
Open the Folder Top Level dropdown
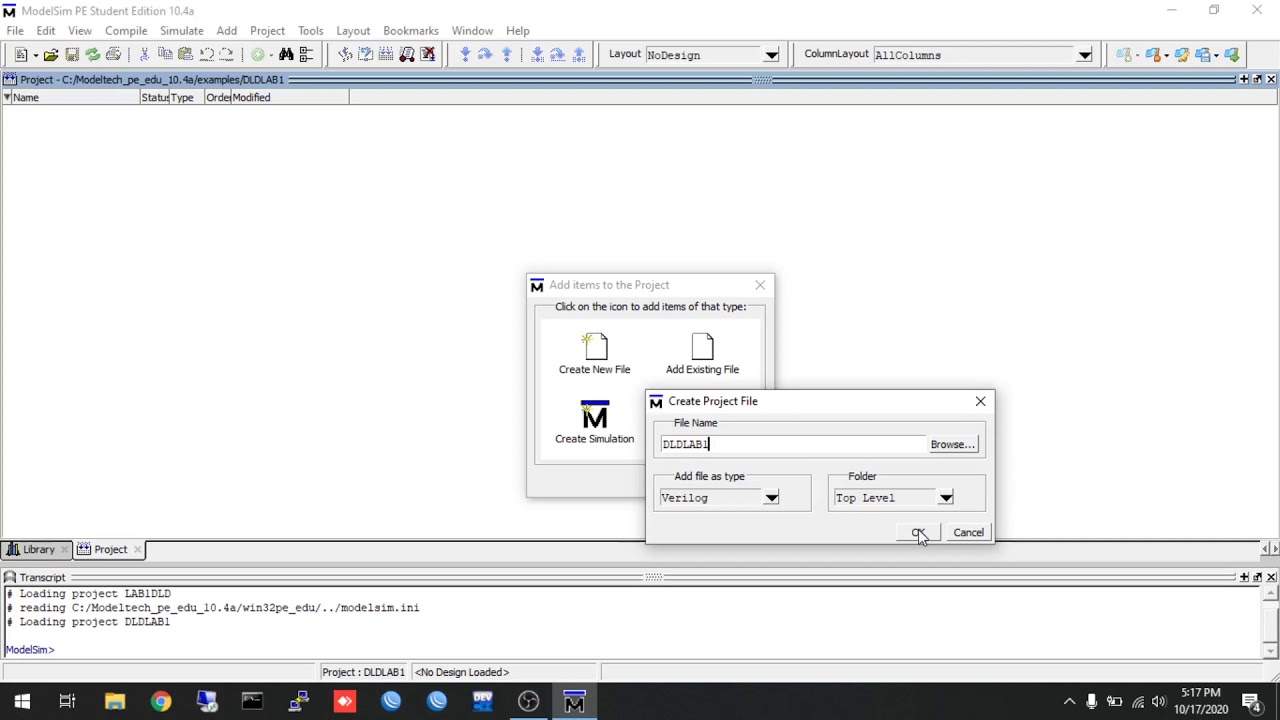[946, 498]
